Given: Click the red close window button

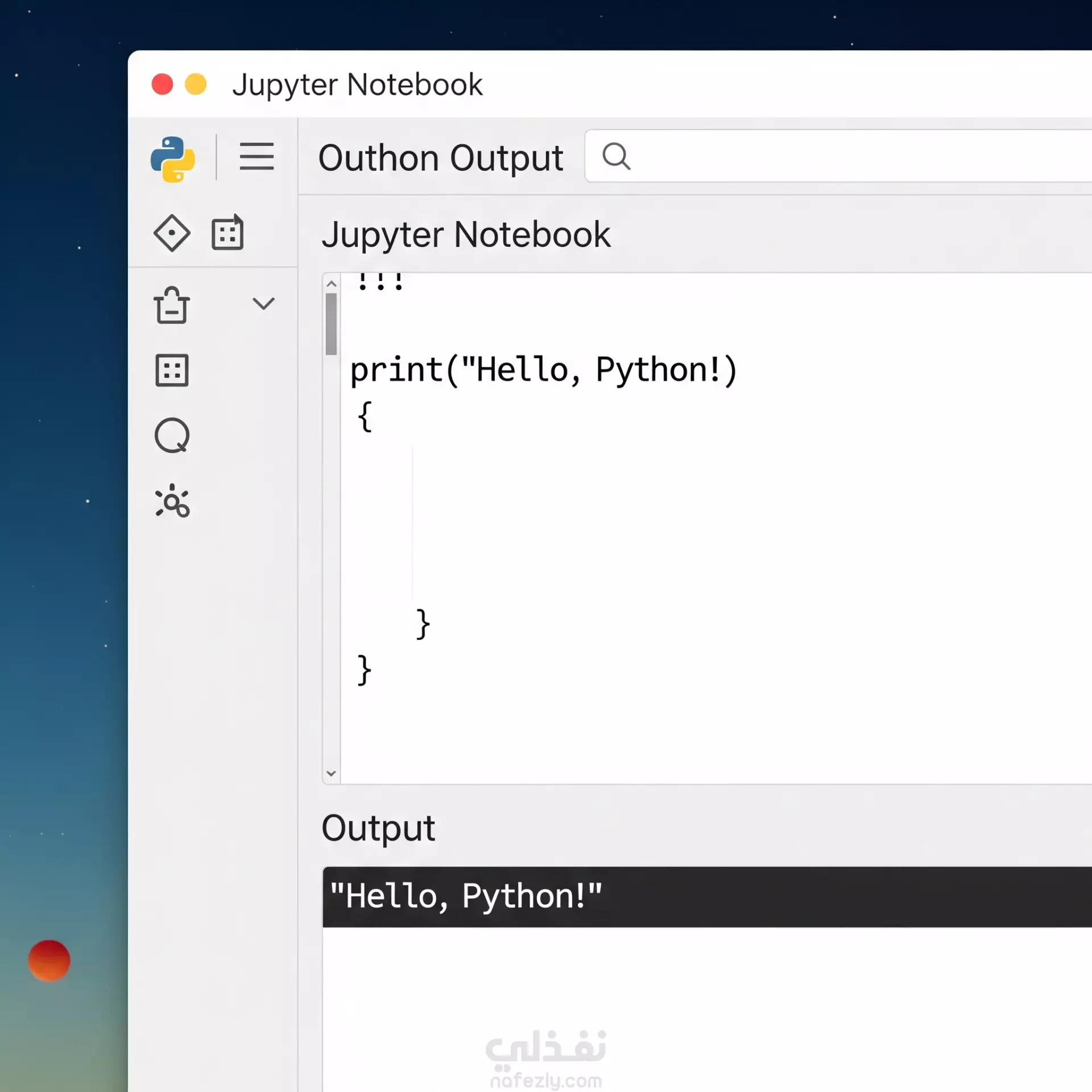Looking at the screenshot, I should 162,84.
